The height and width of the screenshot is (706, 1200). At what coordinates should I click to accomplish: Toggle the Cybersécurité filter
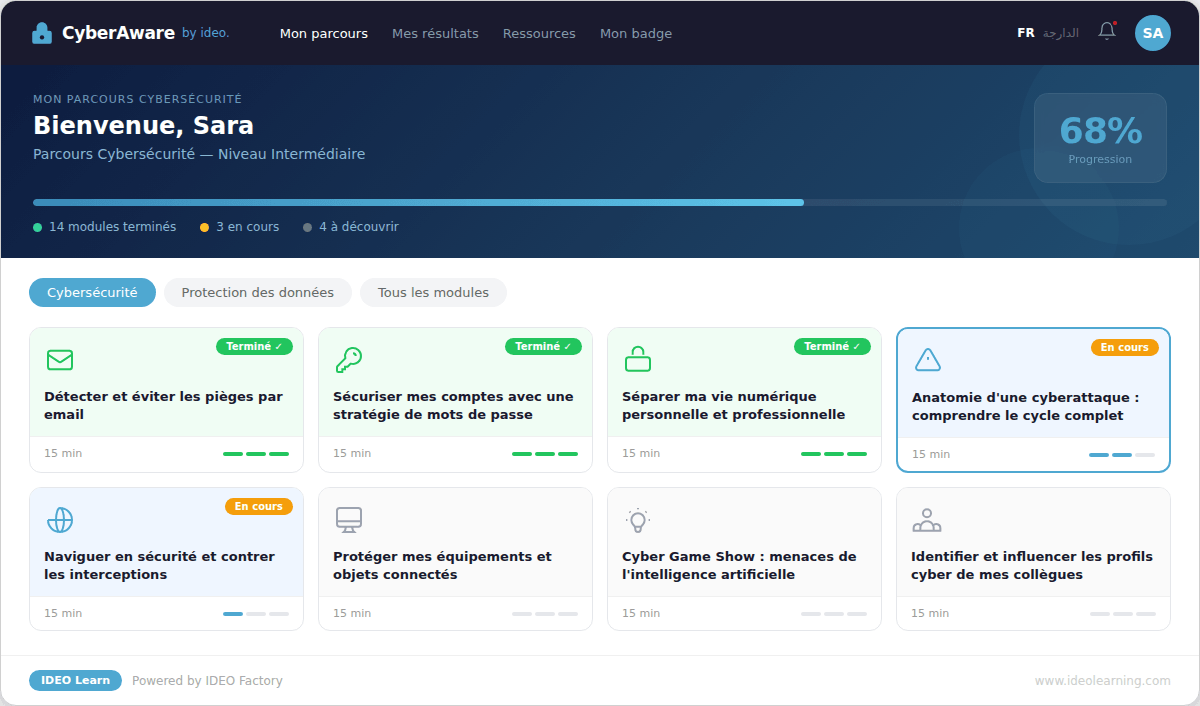click(92, 292)
